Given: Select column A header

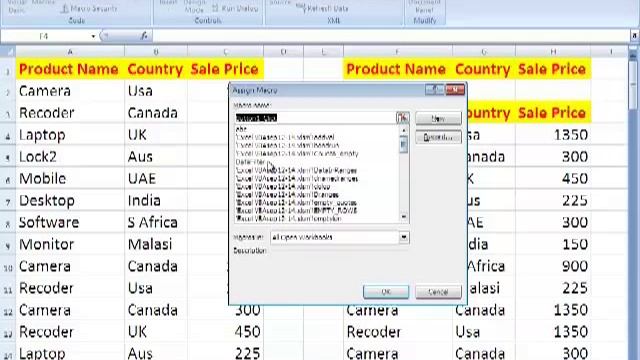Looking at the screenshot, I should coord(70,51).
